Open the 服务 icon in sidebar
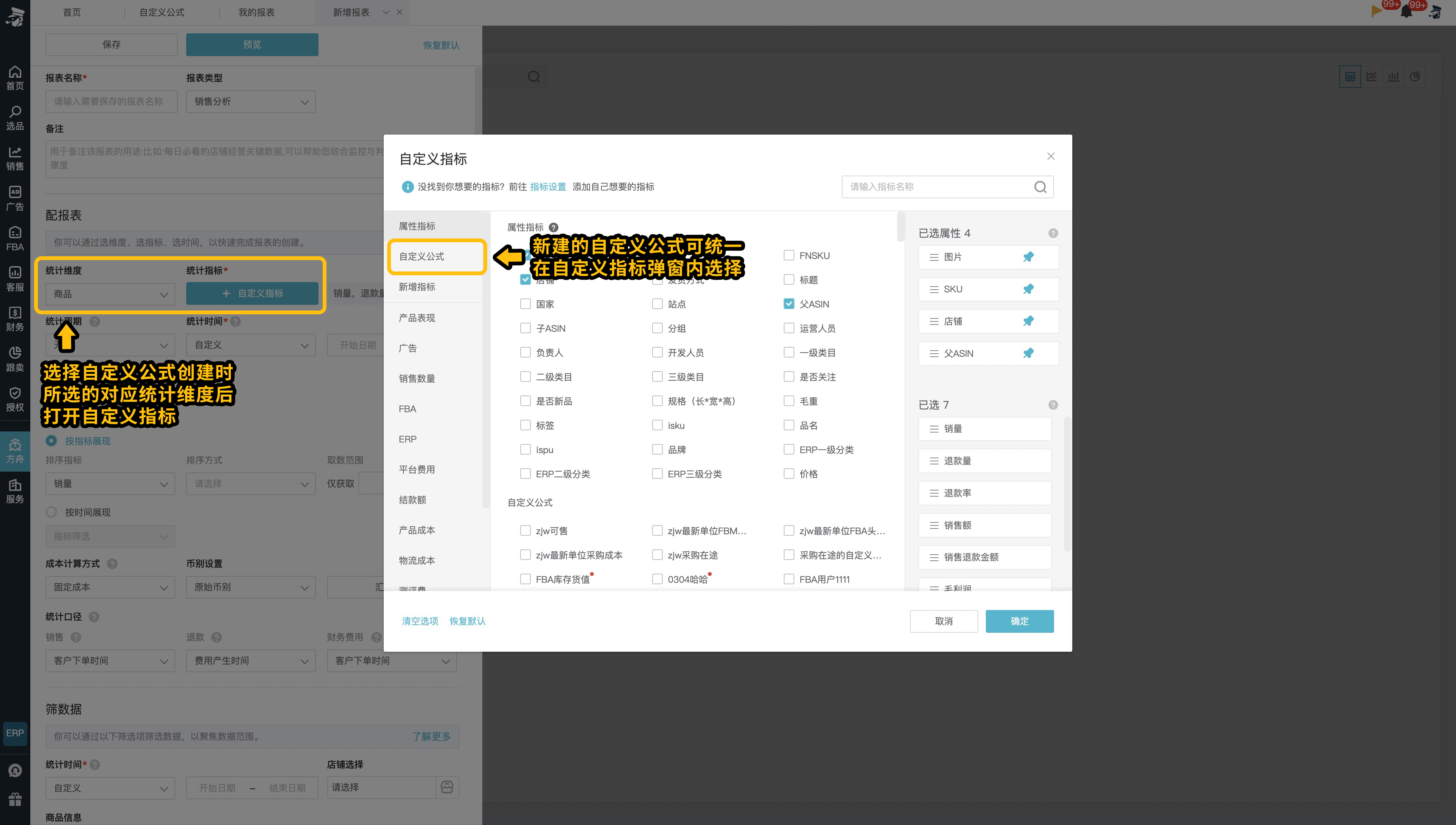This screenshot has height=825, width=1456. [15, 485]
